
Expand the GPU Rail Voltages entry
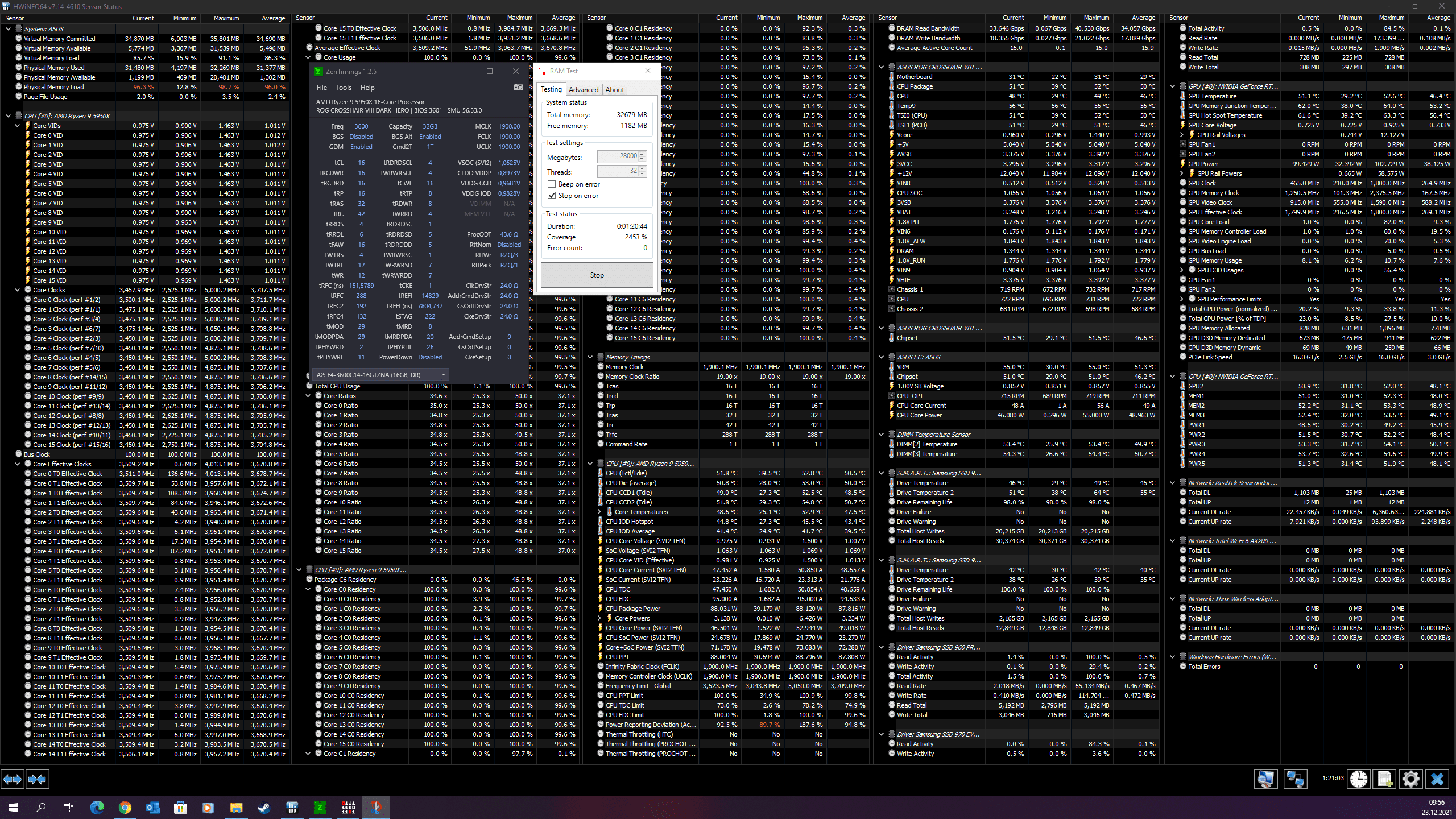1182,135
